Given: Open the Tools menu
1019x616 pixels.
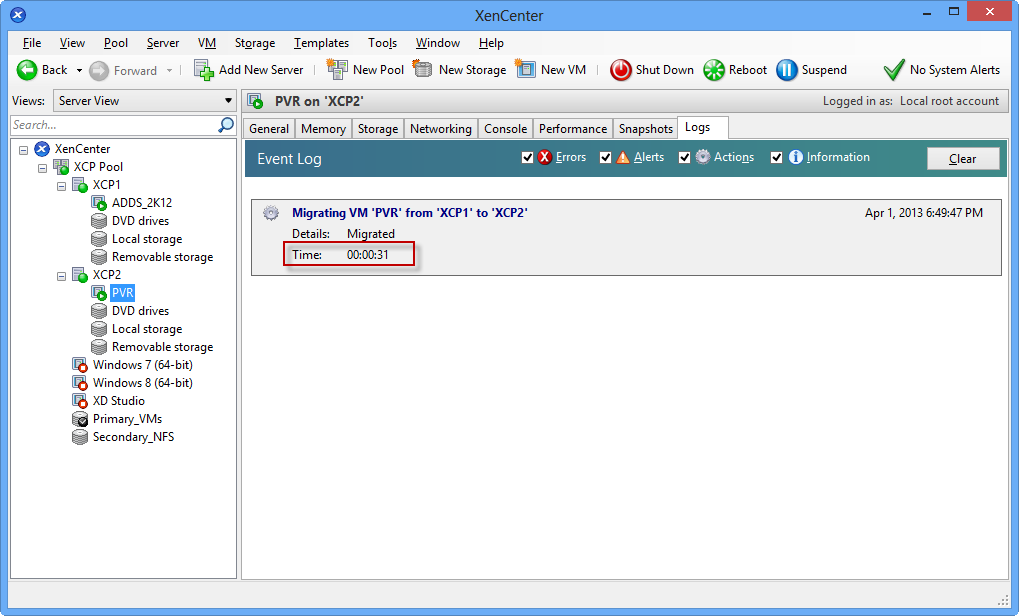Looking at the screenshot, I should (382, 43).
